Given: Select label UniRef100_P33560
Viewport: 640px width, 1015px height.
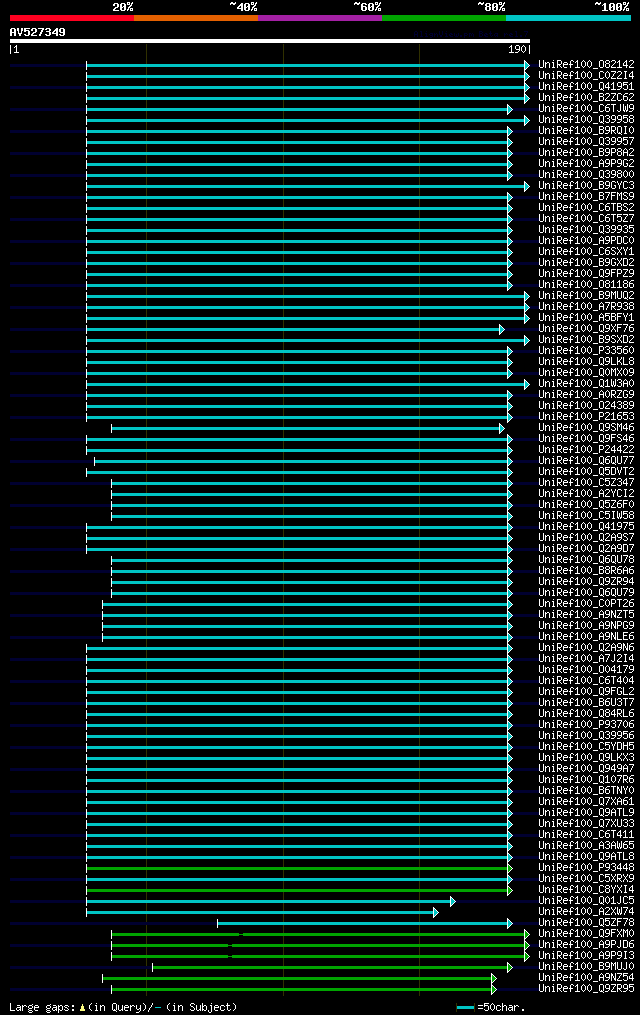Looking at the screenshot, I should click(x=586, y=350).
